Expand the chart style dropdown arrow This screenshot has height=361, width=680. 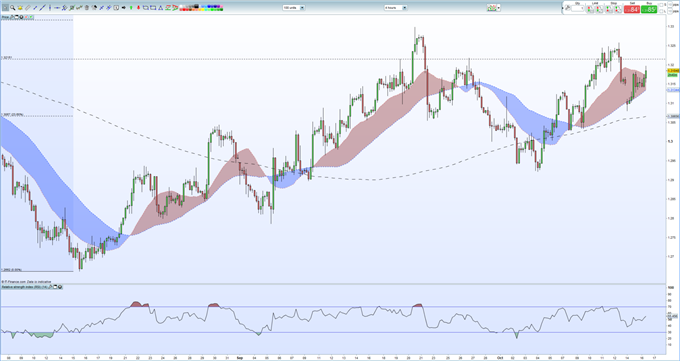tap(499, 7)
